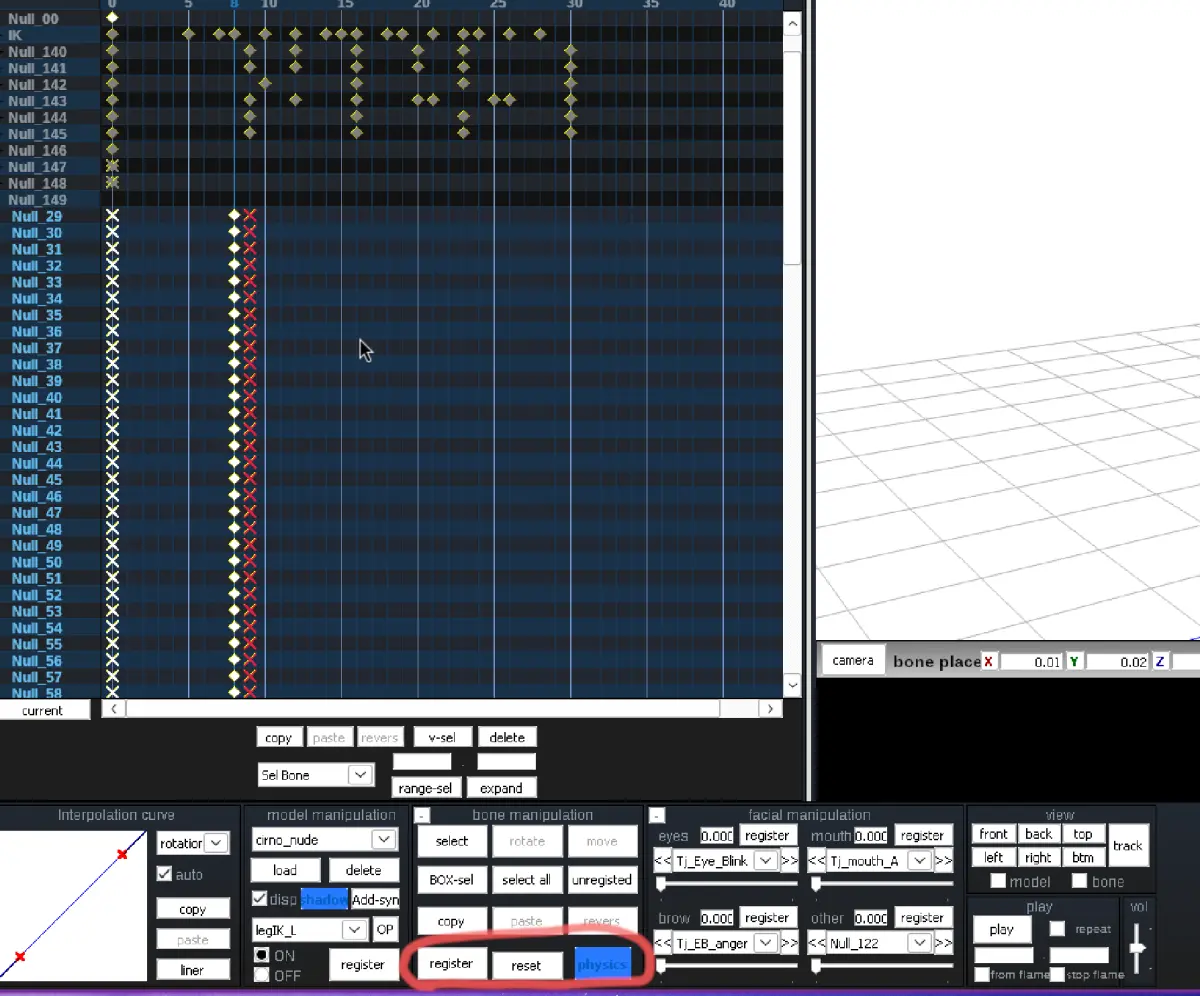Open the Sel Bone dropdown
The height and width of the screenshot is (996, 1200).
tap(360, 775)
